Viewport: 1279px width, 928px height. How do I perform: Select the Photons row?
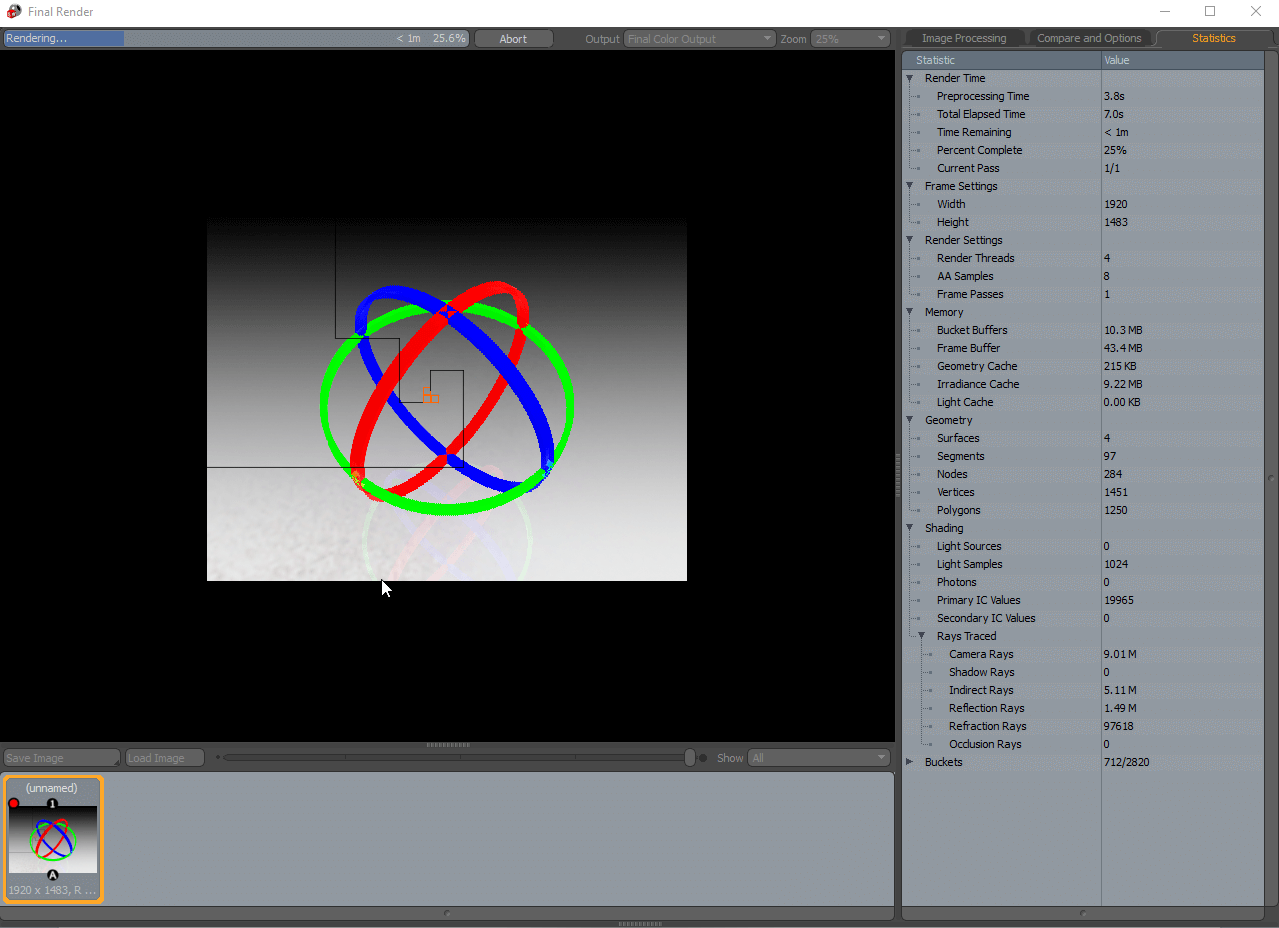(1084, 582)
